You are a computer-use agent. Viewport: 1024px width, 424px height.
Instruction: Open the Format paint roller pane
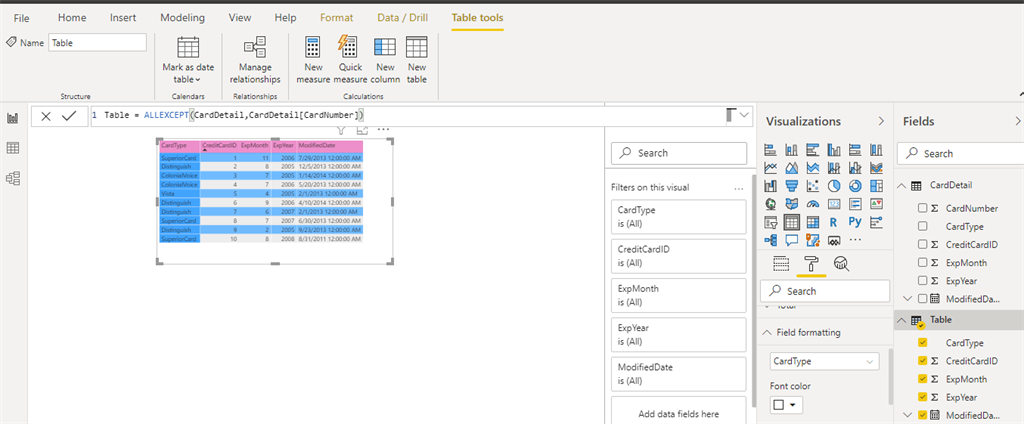coord(811,263)
